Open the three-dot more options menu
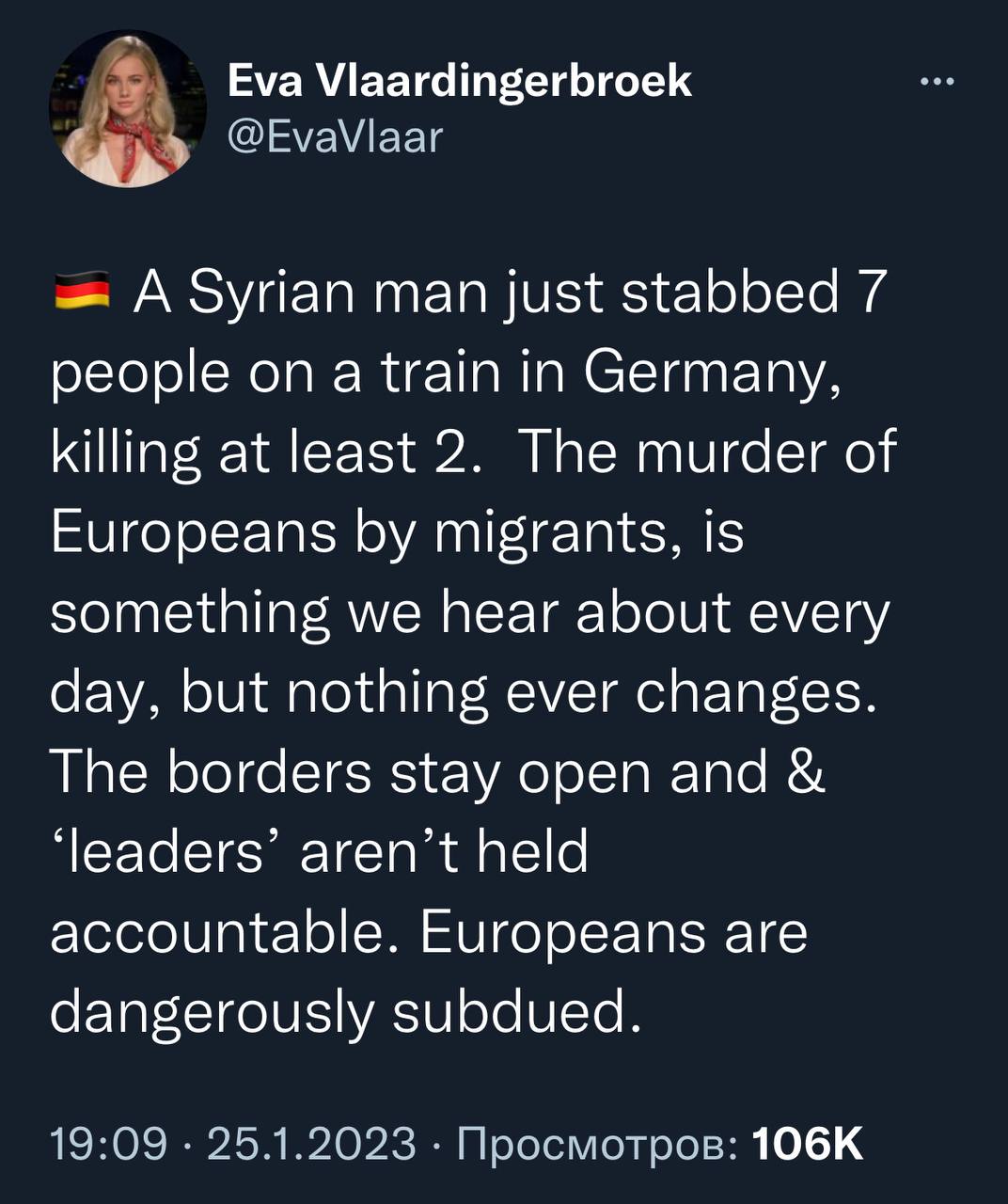 [936, 83]
